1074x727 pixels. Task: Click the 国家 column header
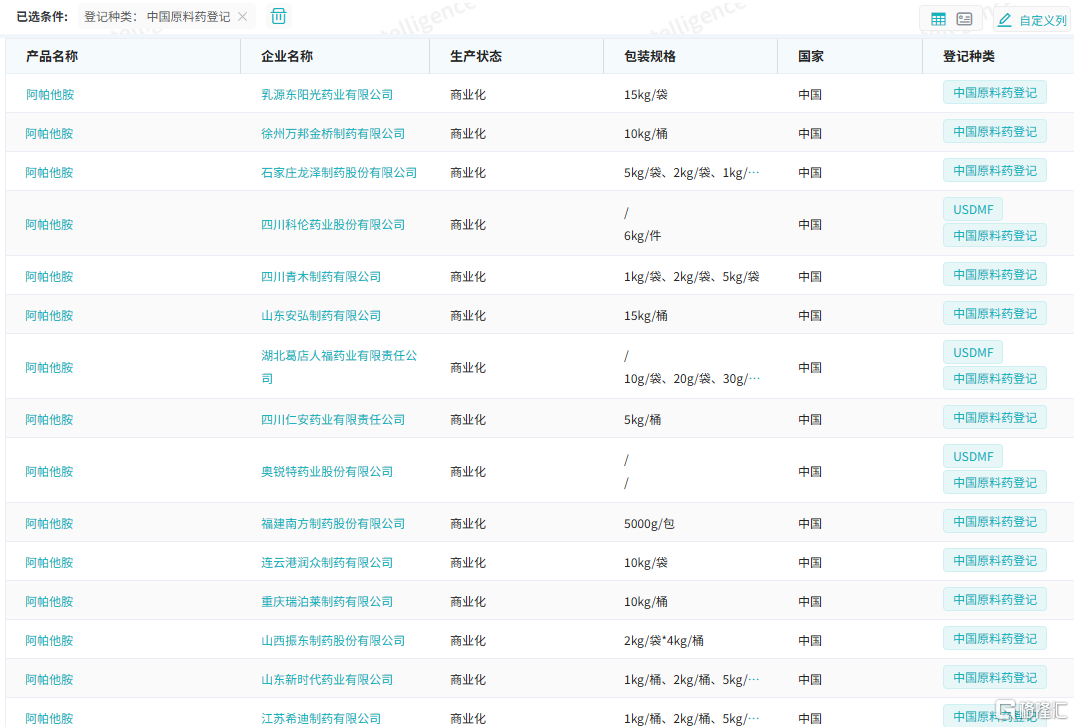point(811,56)
